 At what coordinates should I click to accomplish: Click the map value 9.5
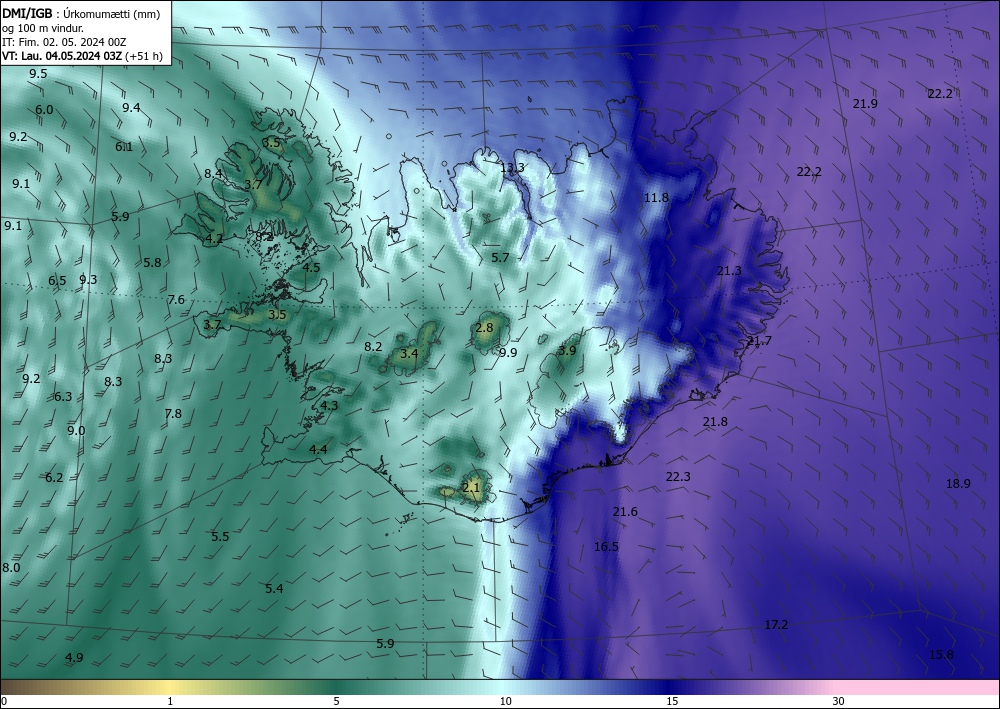(38, 74)
